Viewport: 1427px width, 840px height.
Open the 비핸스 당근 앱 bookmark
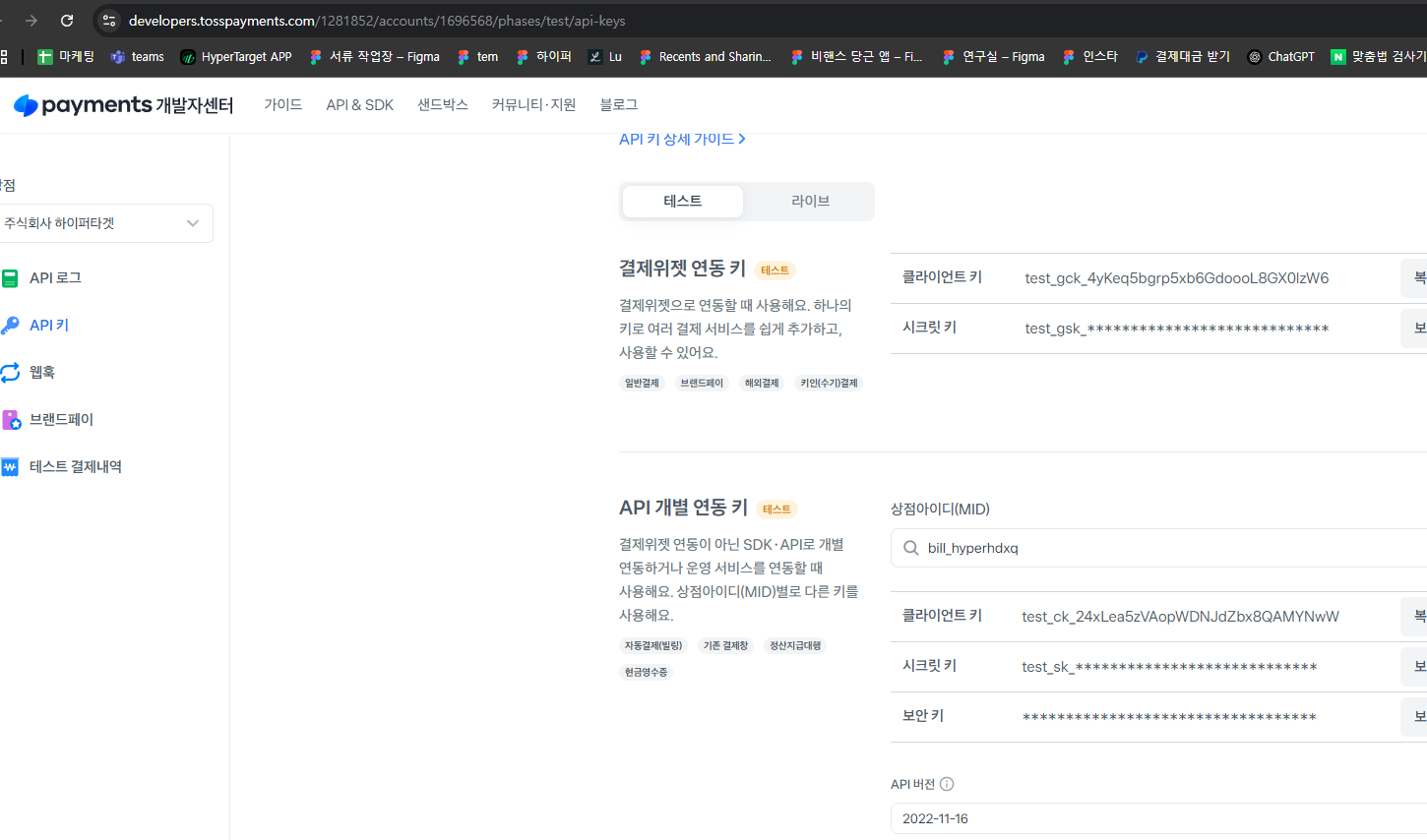(x=856, y=56)
